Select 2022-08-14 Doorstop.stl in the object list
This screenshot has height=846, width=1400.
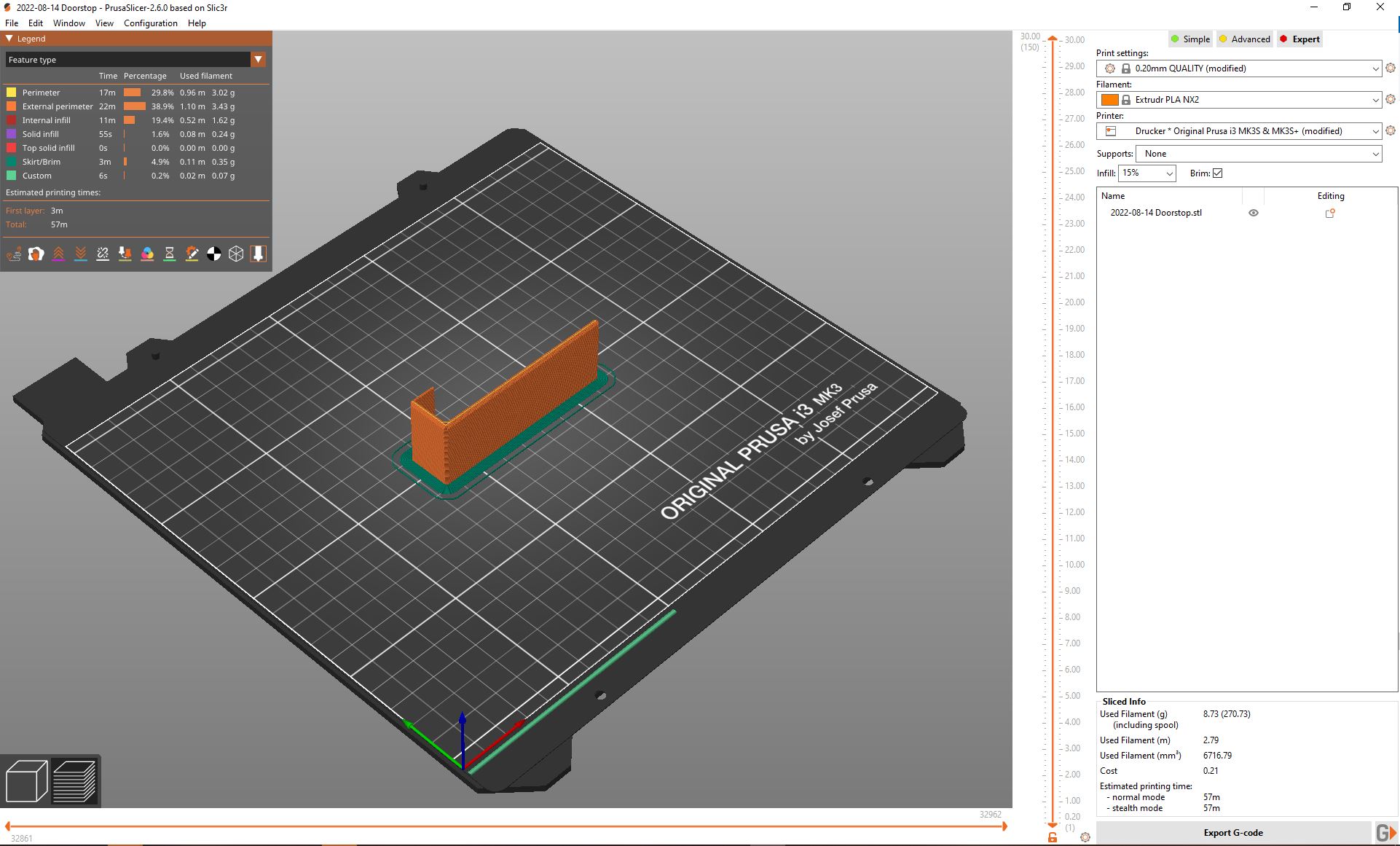tap(1156, 213)
